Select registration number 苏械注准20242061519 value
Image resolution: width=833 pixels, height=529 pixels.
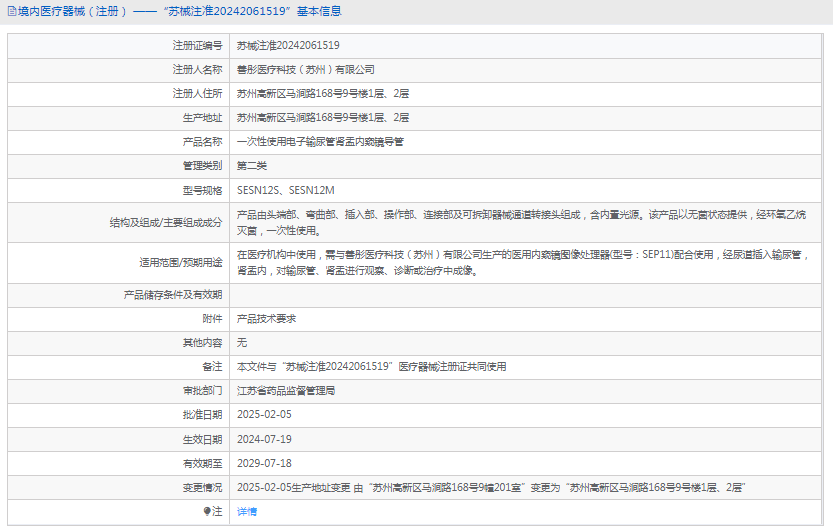coord(288,46)
